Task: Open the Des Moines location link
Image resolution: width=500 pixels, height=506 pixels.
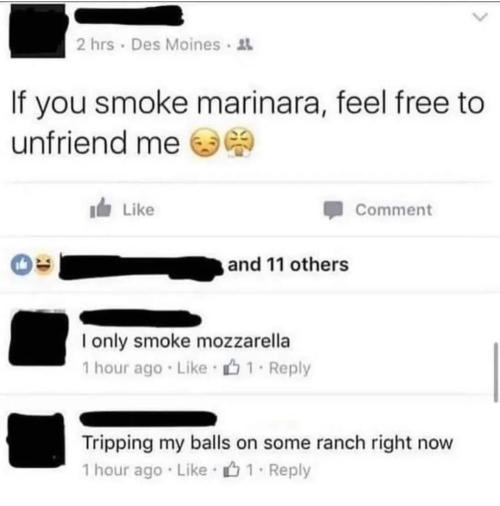Action: point(176,44)
